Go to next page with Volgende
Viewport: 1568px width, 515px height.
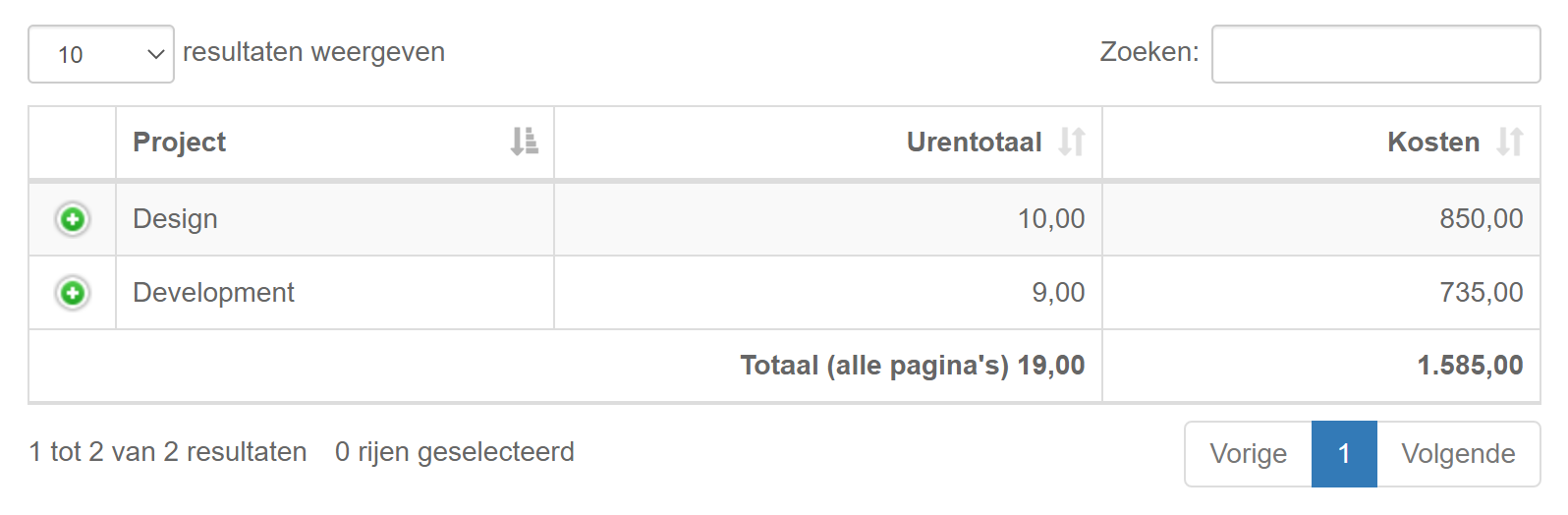[1458, 454]
